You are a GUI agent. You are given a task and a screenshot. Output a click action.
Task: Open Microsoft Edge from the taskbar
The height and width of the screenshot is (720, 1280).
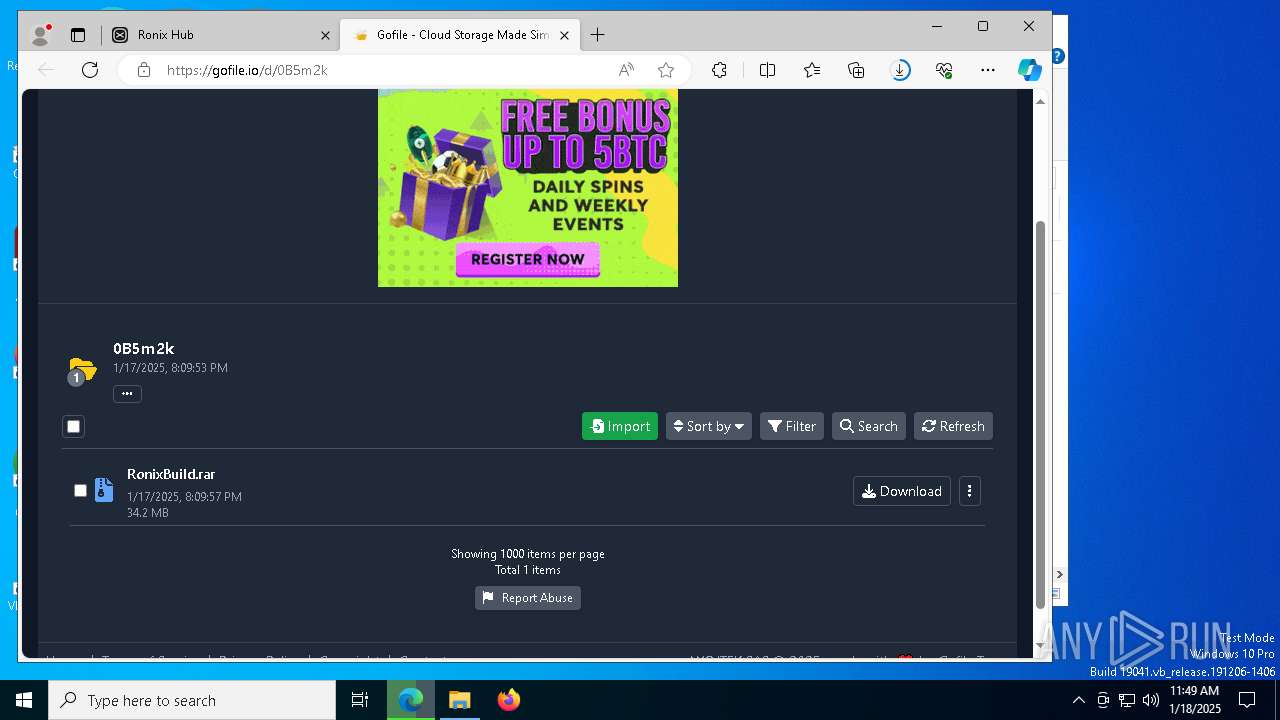tap(411, 700)
